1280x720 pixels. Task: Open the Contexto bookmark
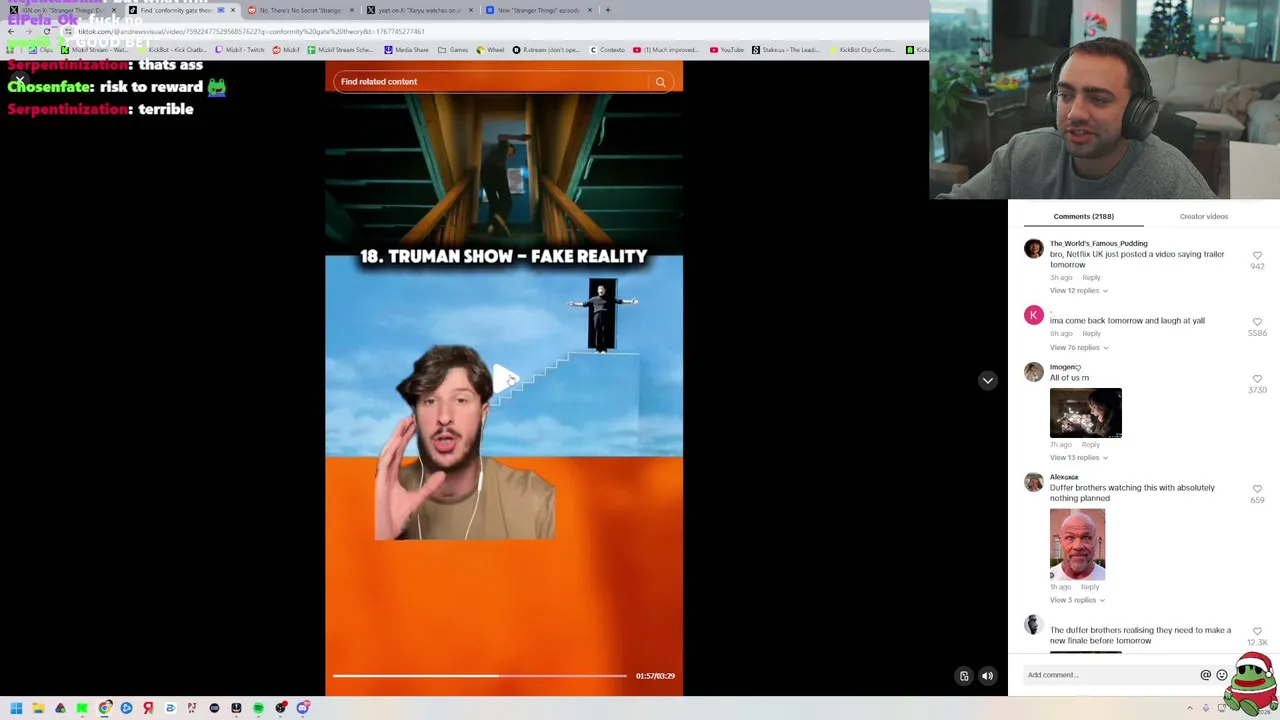coord(607,50)
